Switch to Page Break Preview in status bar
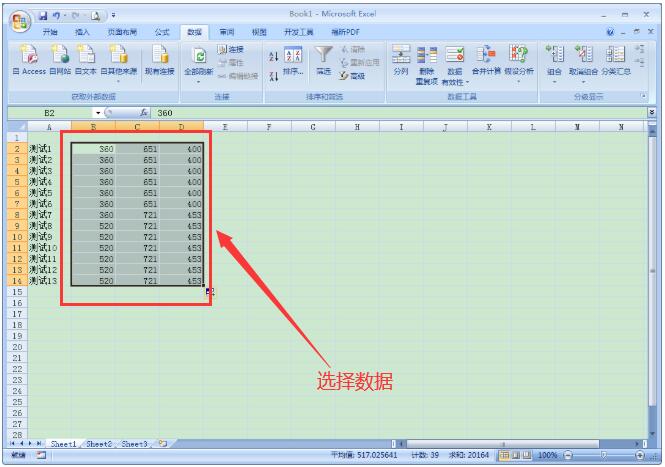 point(527,456)
